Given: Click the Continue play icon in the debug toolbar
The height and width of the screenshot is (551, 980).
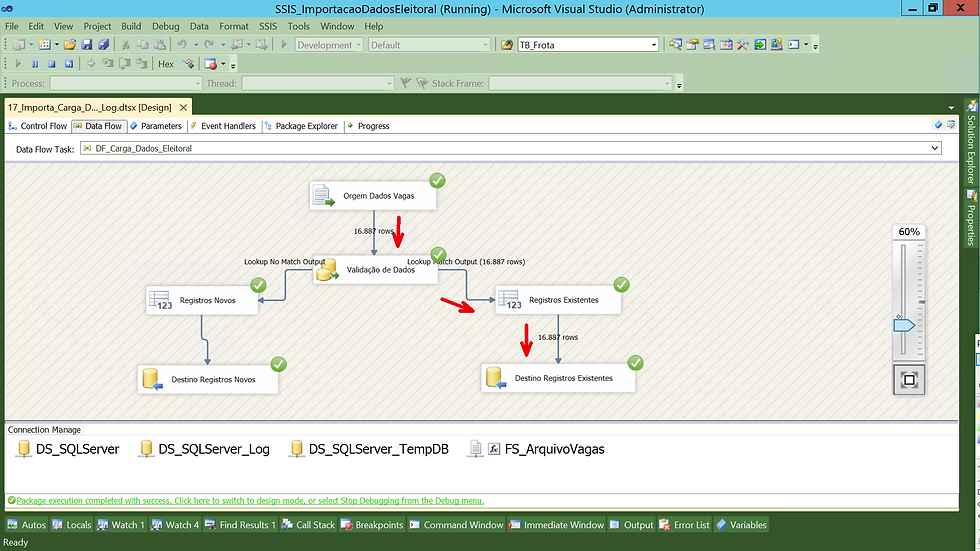Looking at the screenshot, I should [18, 64].
